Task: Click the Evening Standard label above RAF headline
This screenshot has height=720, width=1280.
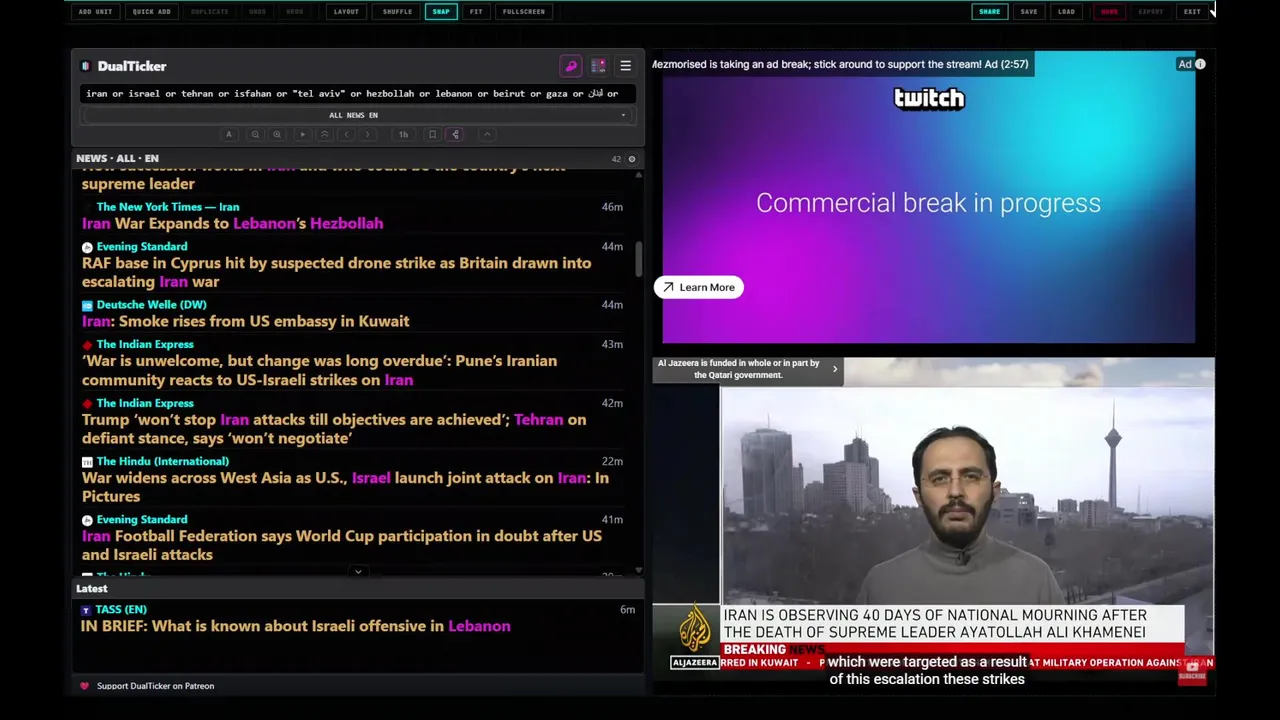Action: point(142,247)
